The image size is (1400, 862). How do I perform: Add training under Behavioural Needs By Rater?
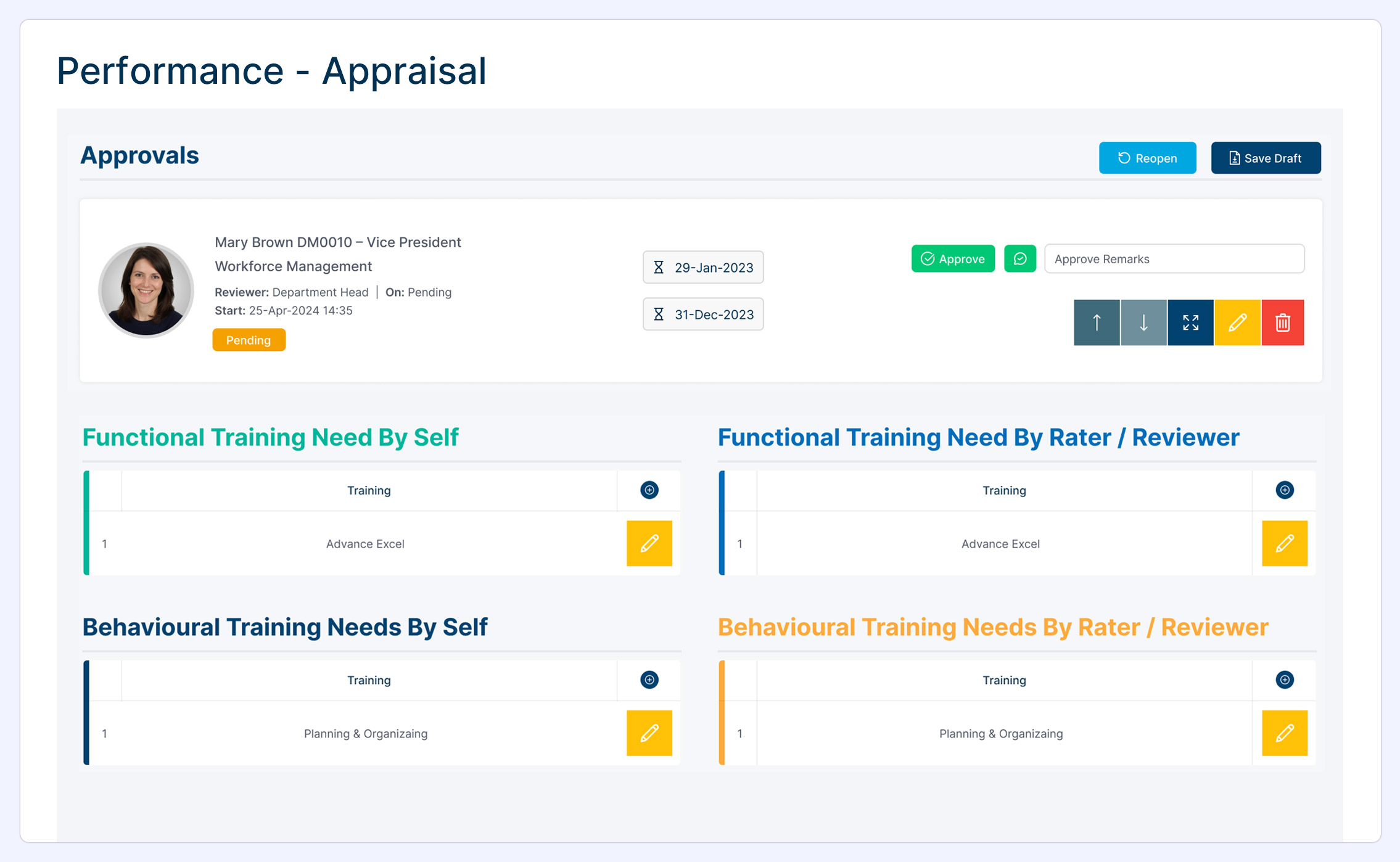click(1284, 680)
